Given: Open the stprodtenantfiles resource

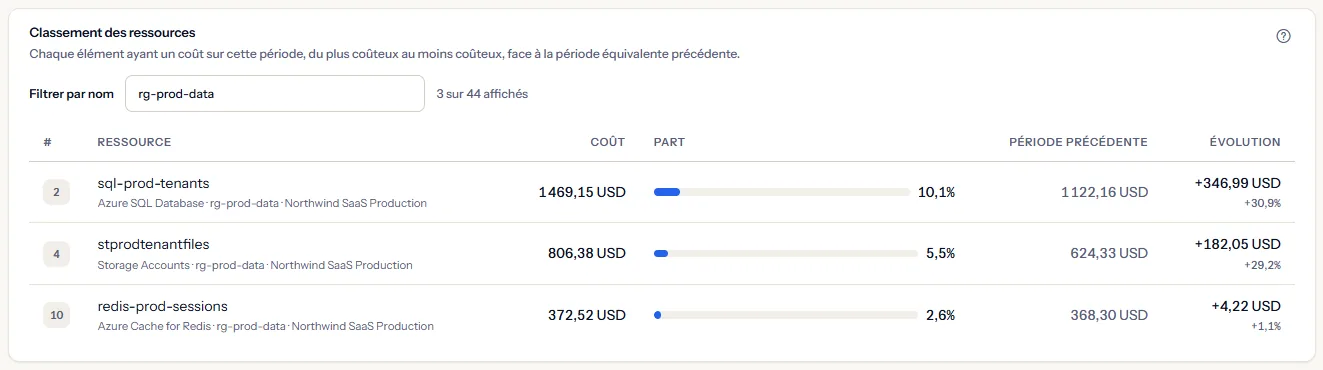Looking at the screenshot, I should pyautogui.click(x=153, y=245).
